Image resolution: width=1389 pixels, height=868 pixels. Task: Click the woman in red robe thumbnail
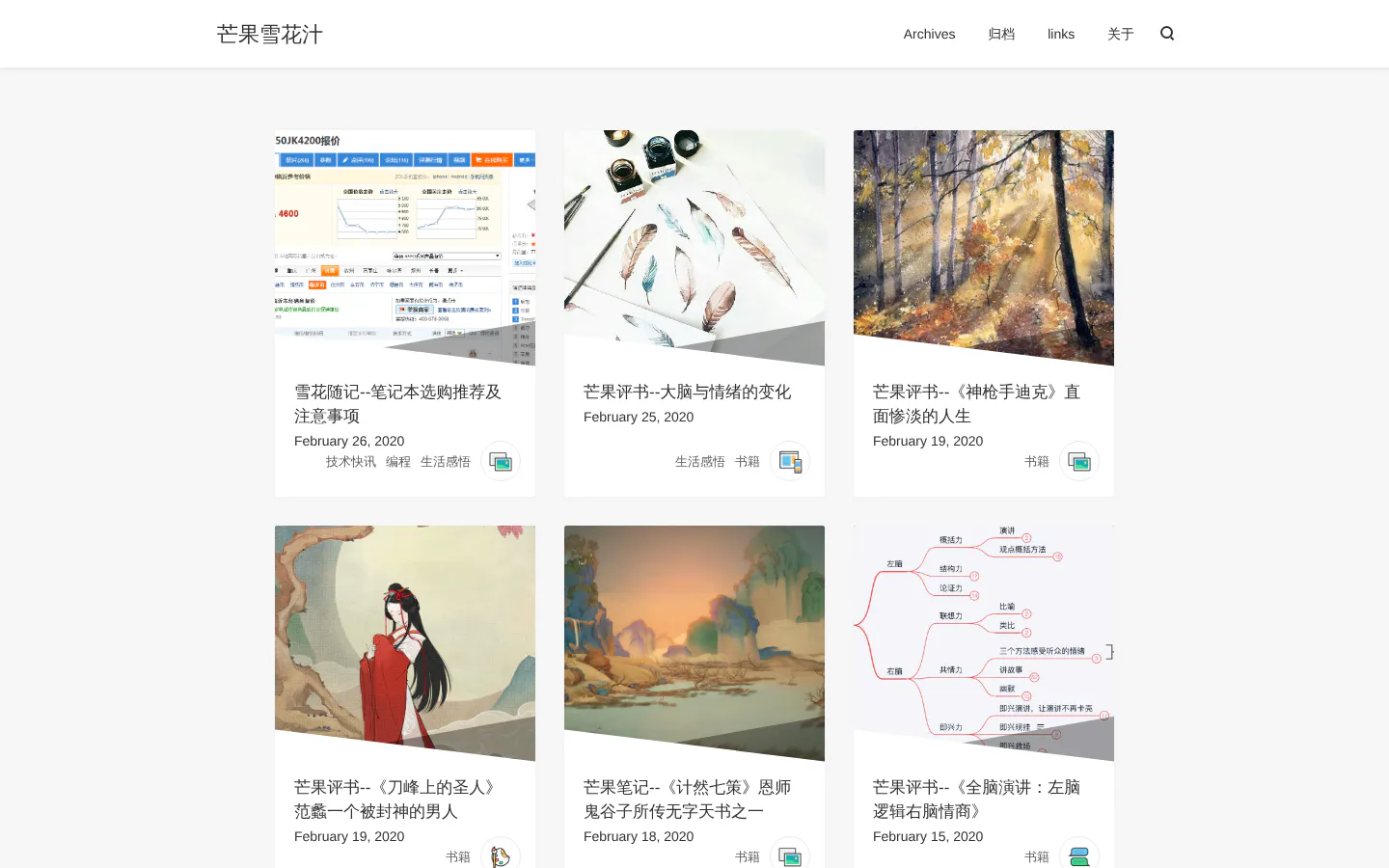pos(405,643)
